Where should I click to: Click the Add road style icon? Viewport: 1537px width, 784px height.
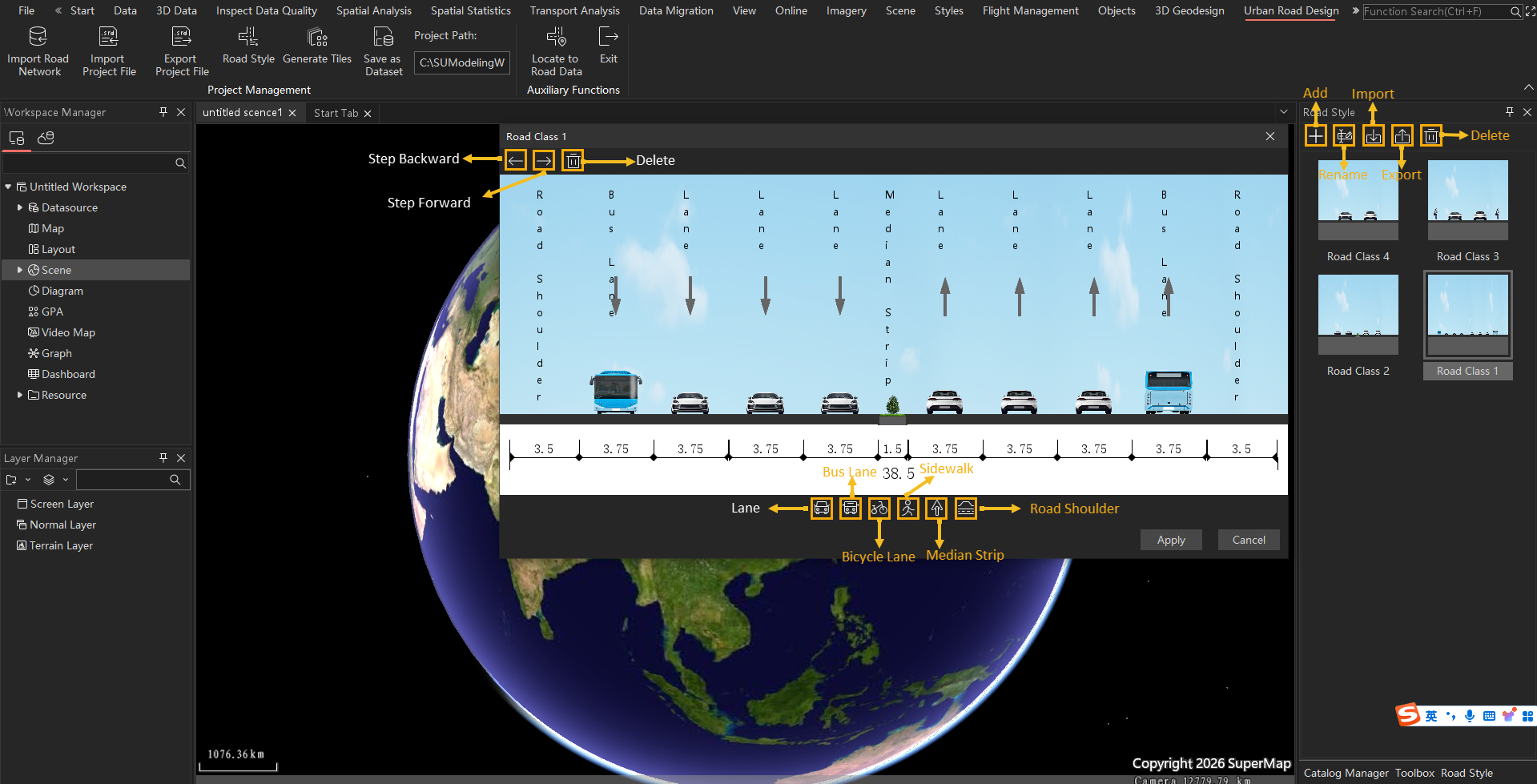1316,136
